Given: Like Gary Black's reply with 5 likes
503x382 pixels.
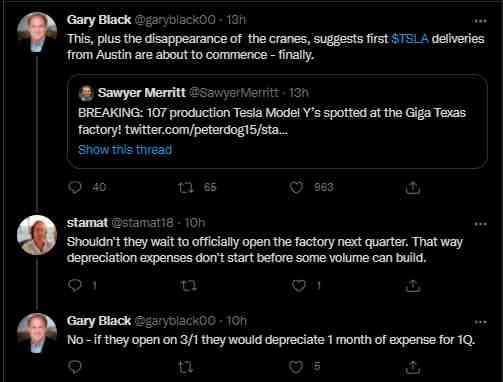Looking at the screenshot, I should (x=296, y=367).
